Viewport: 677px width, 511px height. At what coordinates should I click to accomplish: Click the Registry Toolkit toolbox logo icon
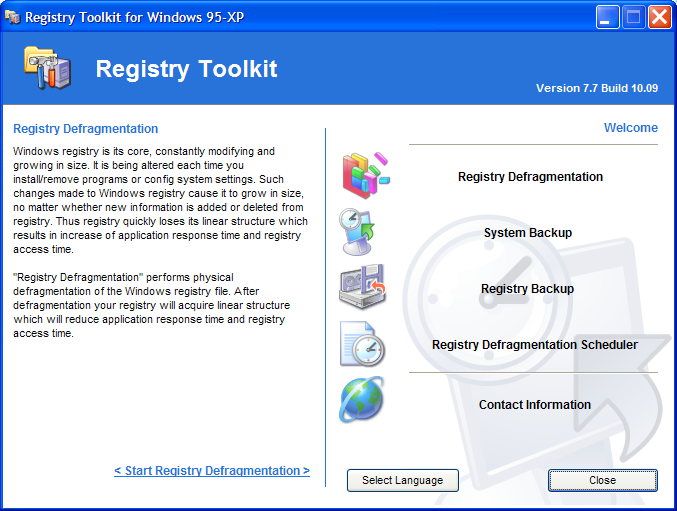[47, 68]
